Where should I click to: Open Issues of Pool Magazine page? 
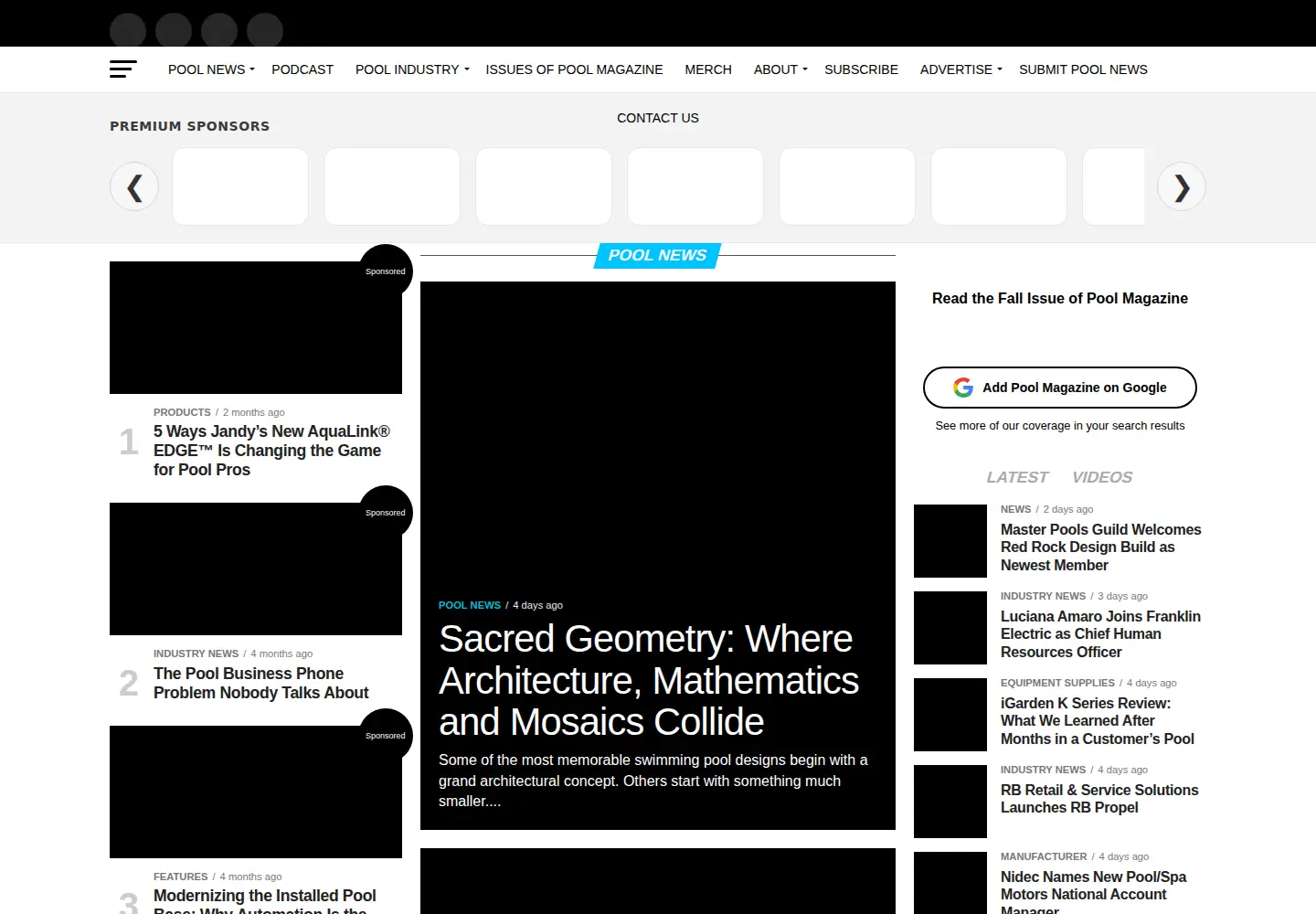574,69
